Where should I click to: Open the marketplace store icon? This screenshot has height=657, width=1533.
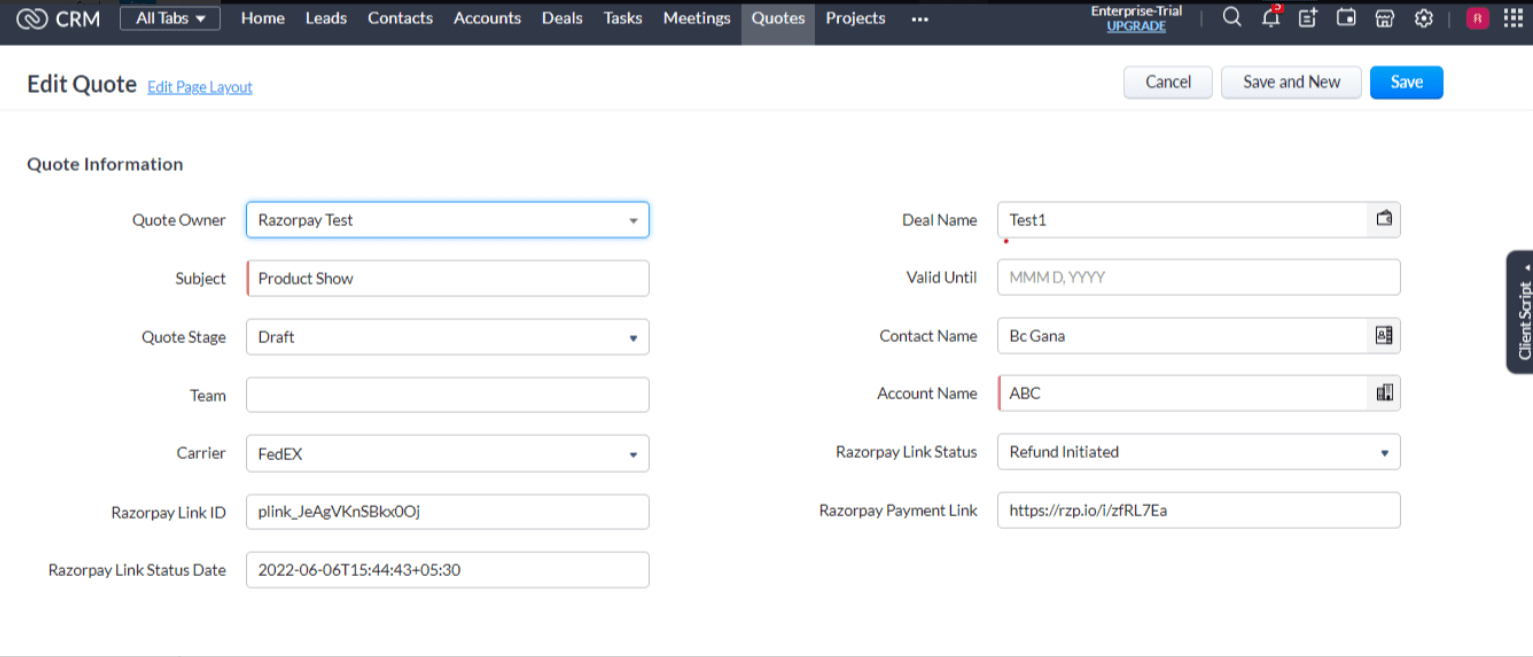(x=1385, y=18)
